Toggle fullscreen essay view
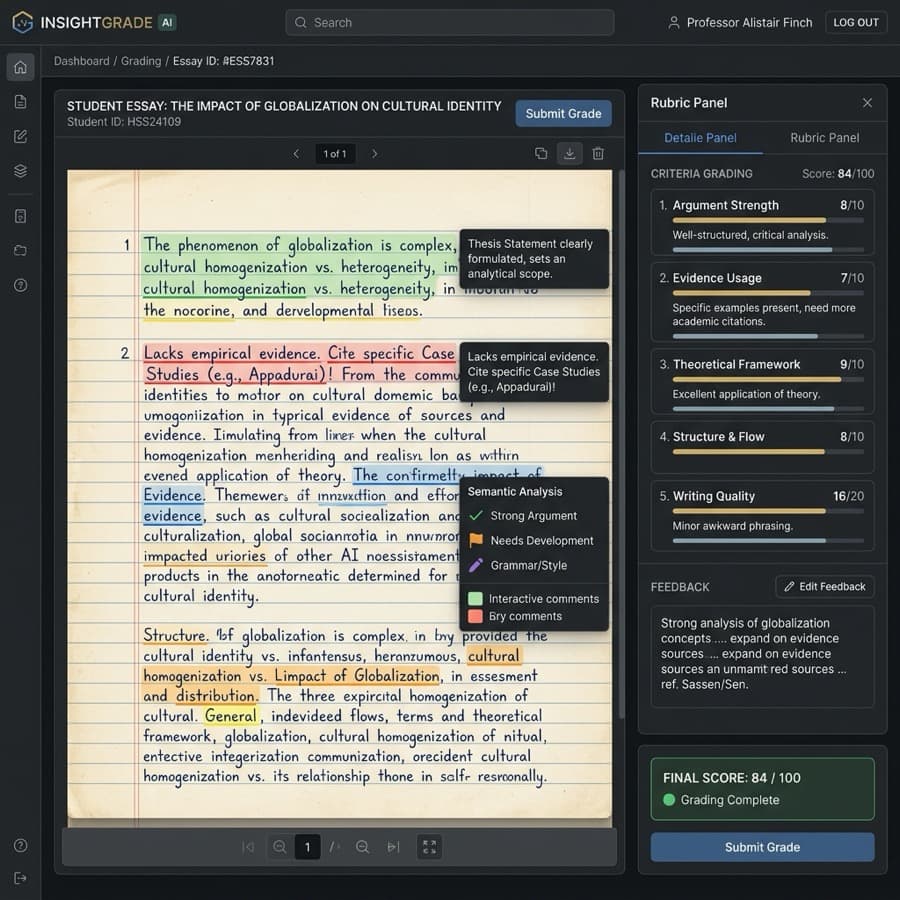The width and height of the screenshot is (900, 900). point(429,847)
